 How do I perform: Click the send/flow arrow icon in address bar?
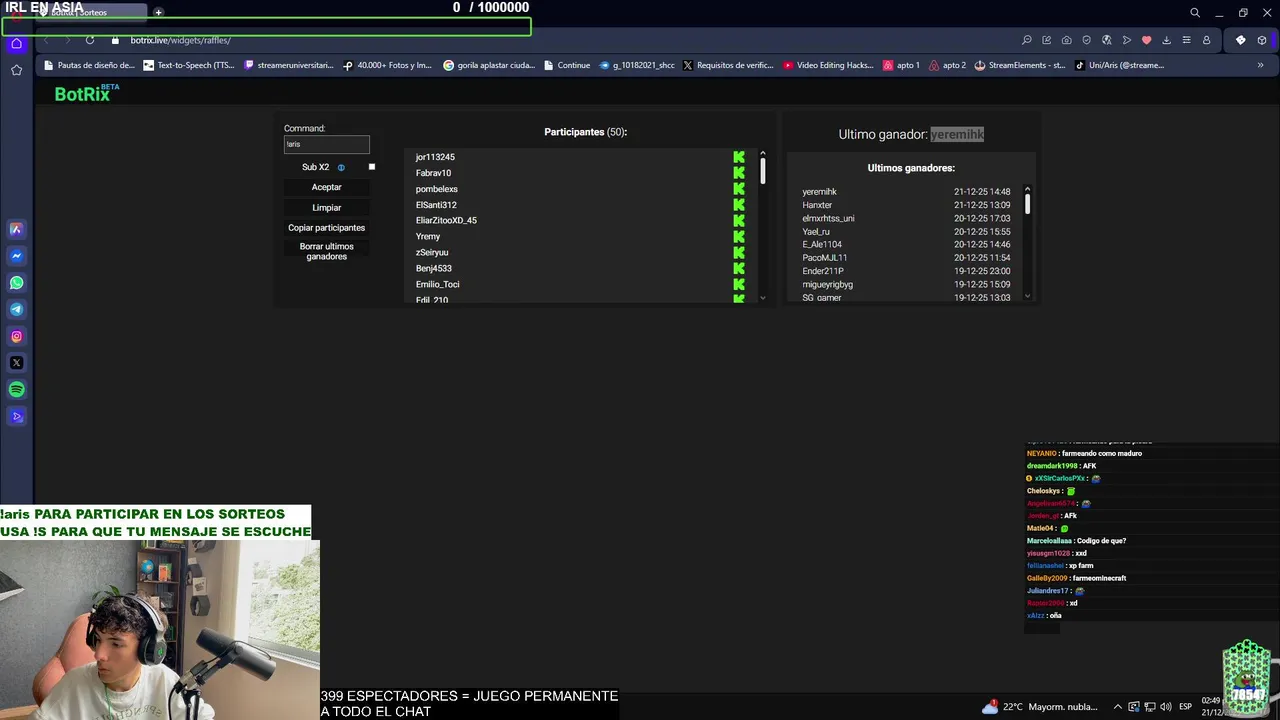[1127, 40]
